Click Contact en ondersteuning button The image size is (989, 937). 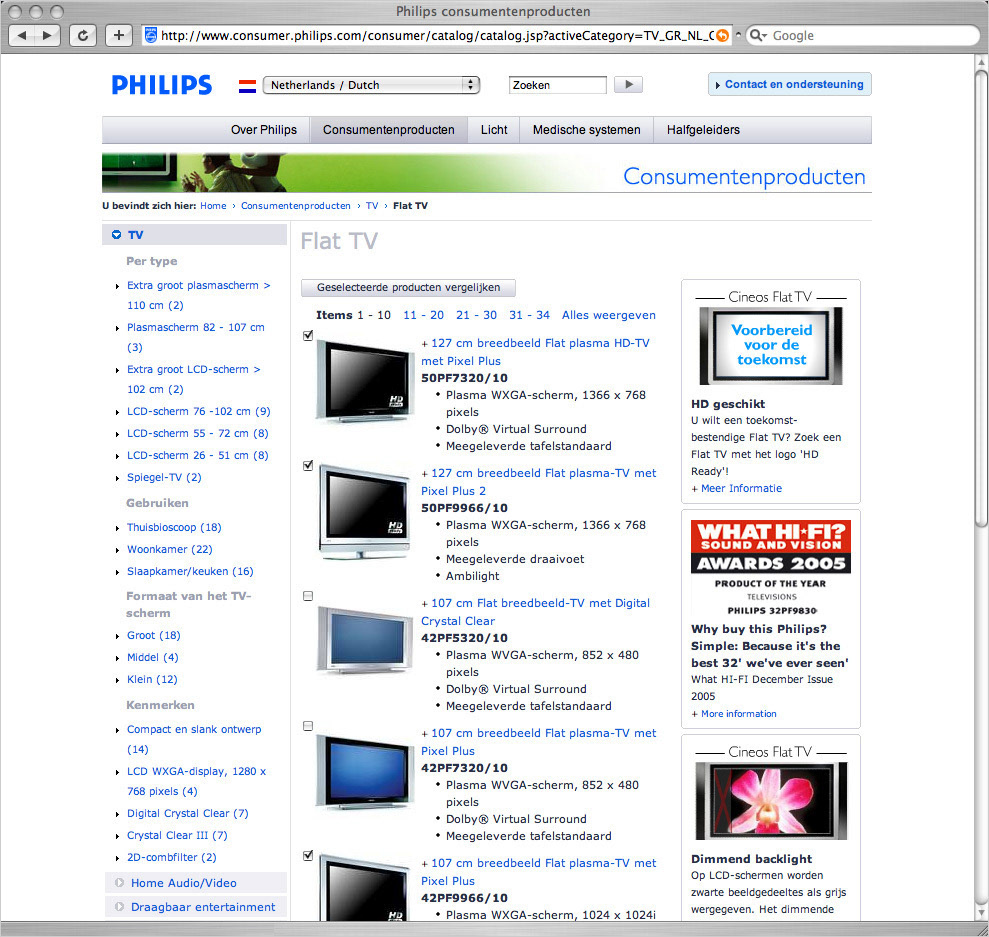790,84
